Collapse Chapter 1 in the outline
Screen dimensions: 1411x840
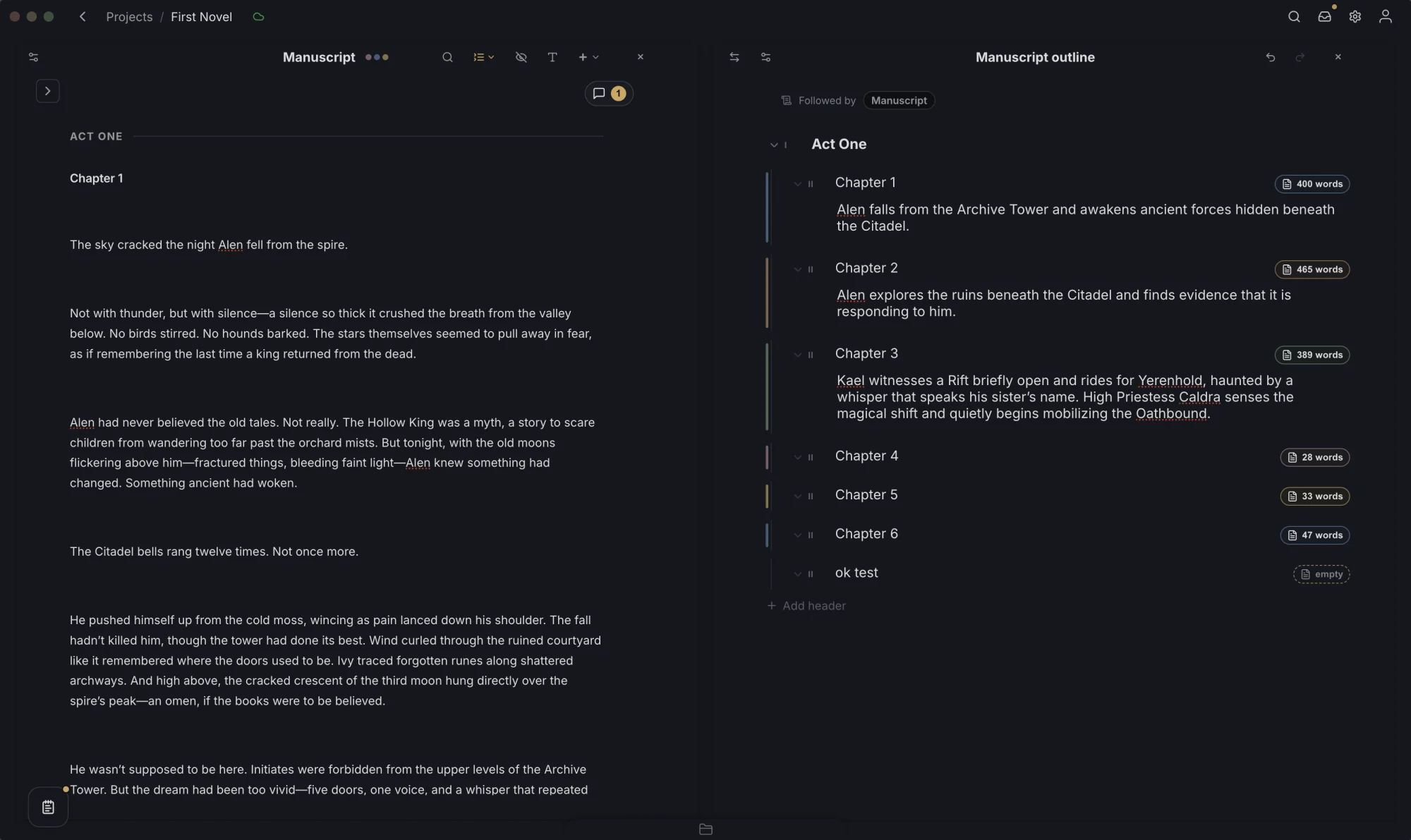pos(798,183)
